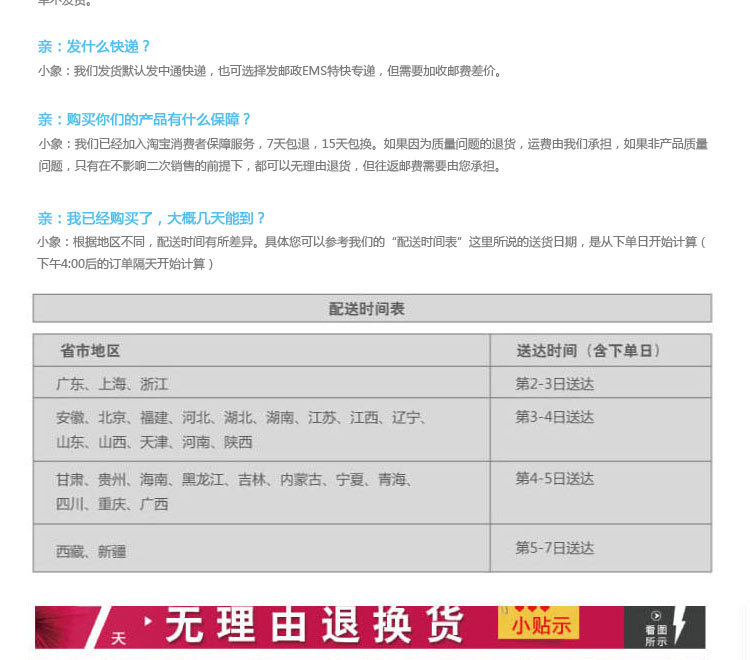The width and height of the screenshot is (750, 660).
Task: Select the region row starting with 安徽、北京
Action: tap(240, 429)
